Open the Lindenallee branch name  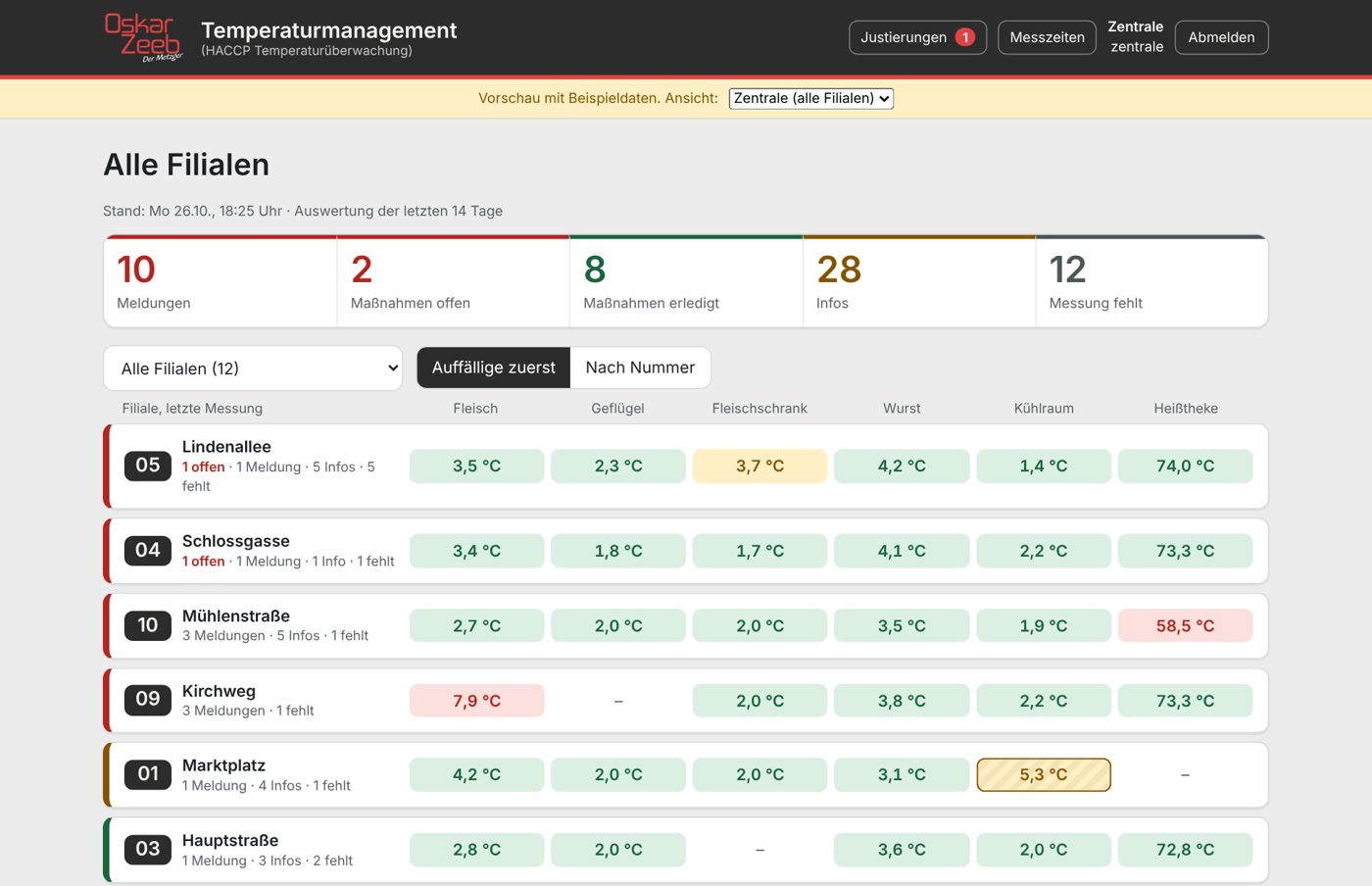click(226, 447)
